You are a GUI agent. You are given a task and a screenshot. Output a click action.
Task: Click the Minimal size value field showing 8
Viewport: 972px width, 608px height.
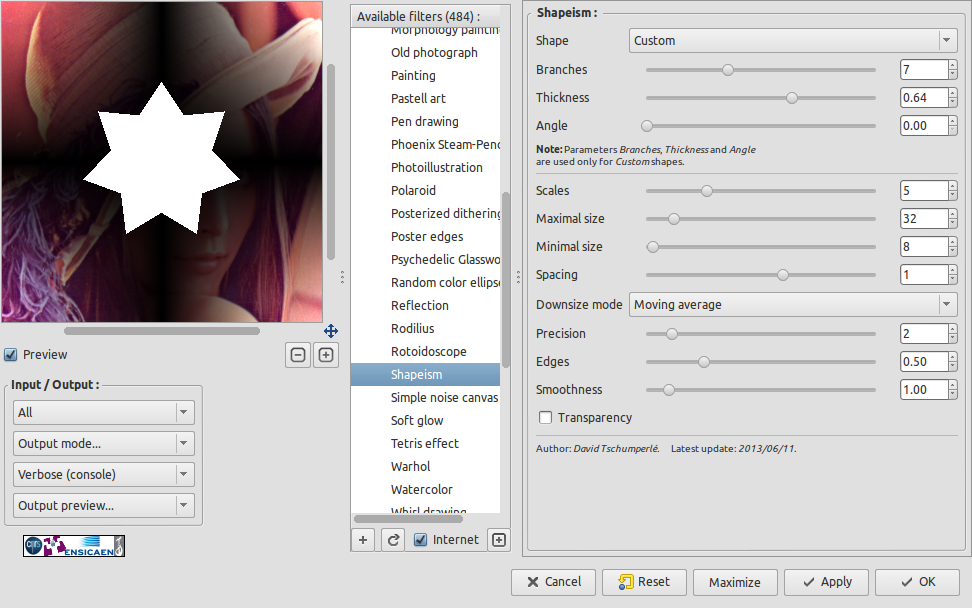[924, 247]
